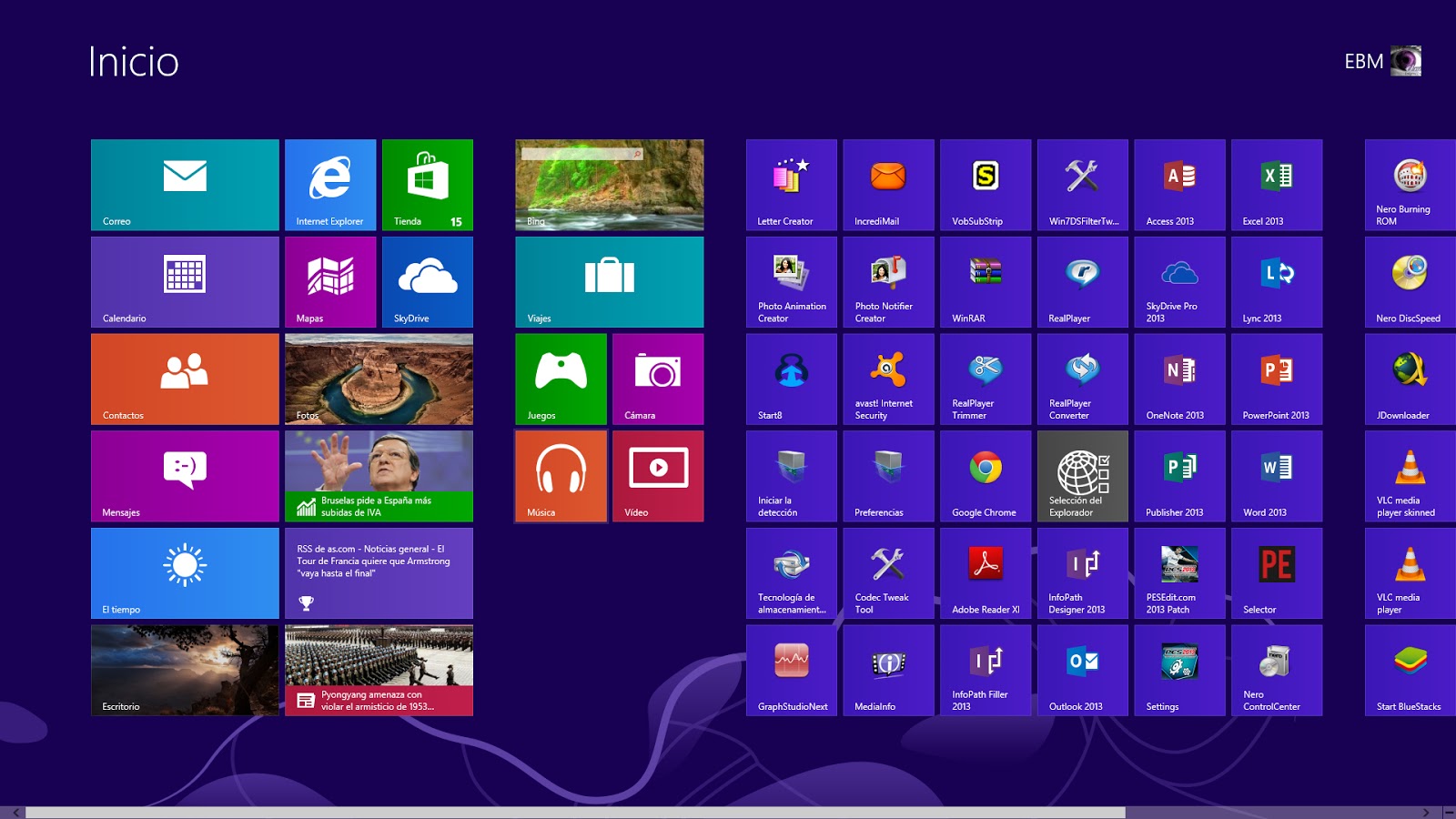Viewport: 1456px width, 819px height.
Task: Open Tecnología de almacenamiento tile
Action: (792, 573)
